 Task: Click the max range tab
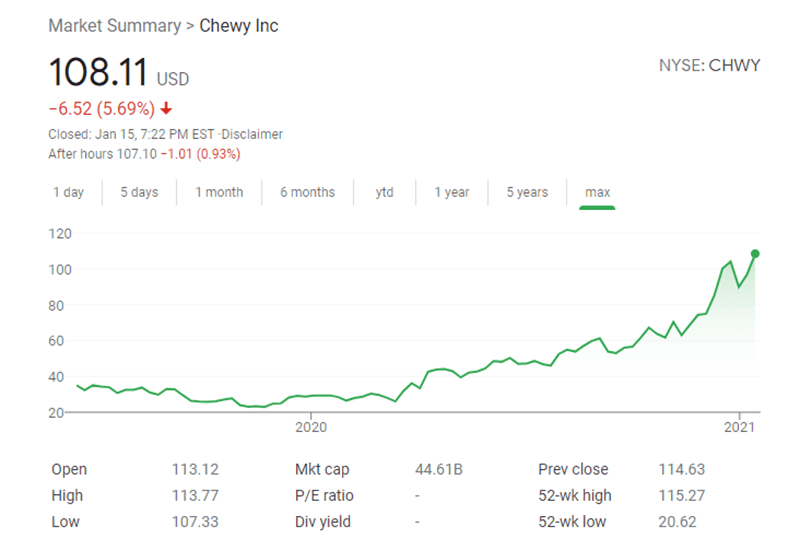pos(598,193)
